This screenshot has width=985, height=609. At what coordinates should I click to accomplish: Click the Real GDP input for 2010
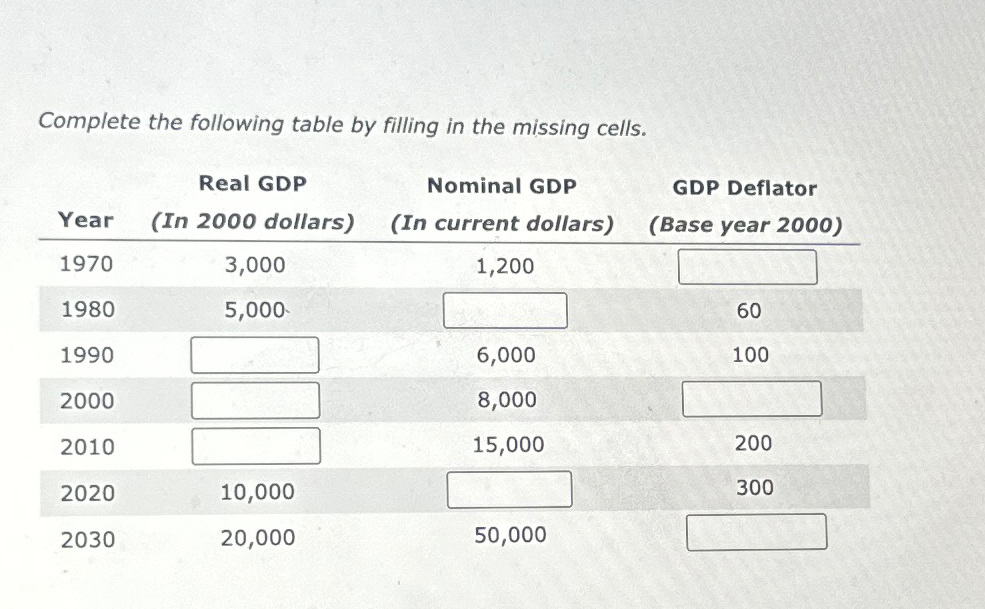(254, 445)
